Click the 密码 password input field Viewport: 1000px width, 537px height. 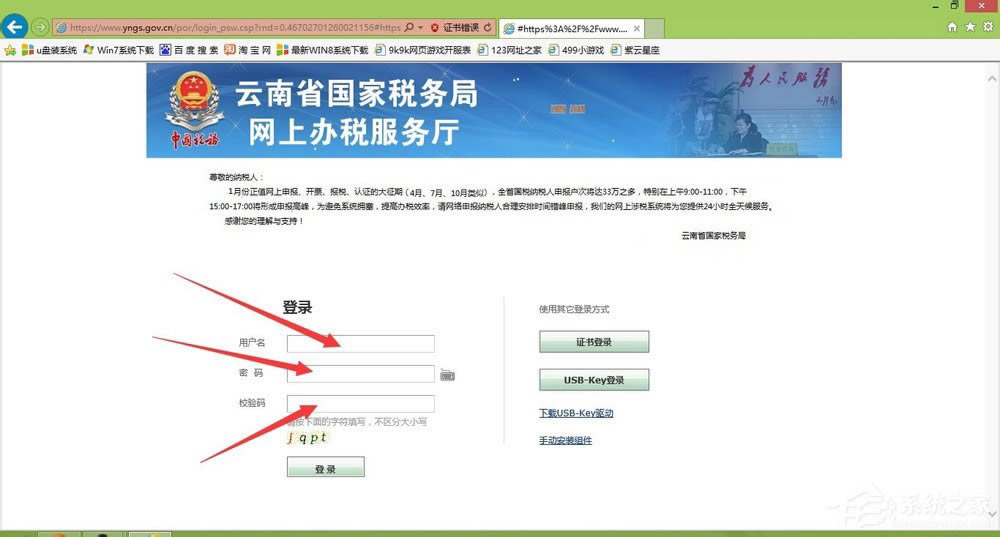[x=361, y=374]
